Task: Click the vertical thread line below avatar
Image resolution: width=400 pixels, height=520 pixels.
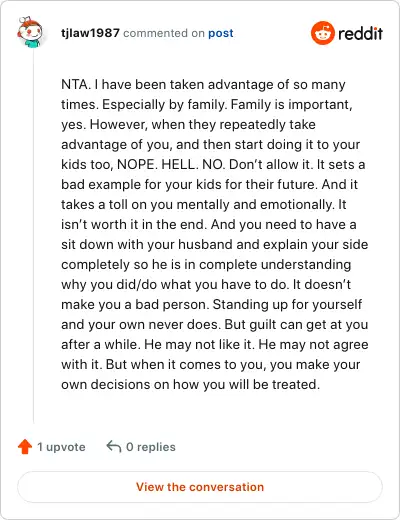Action: [x=33, y=237]
